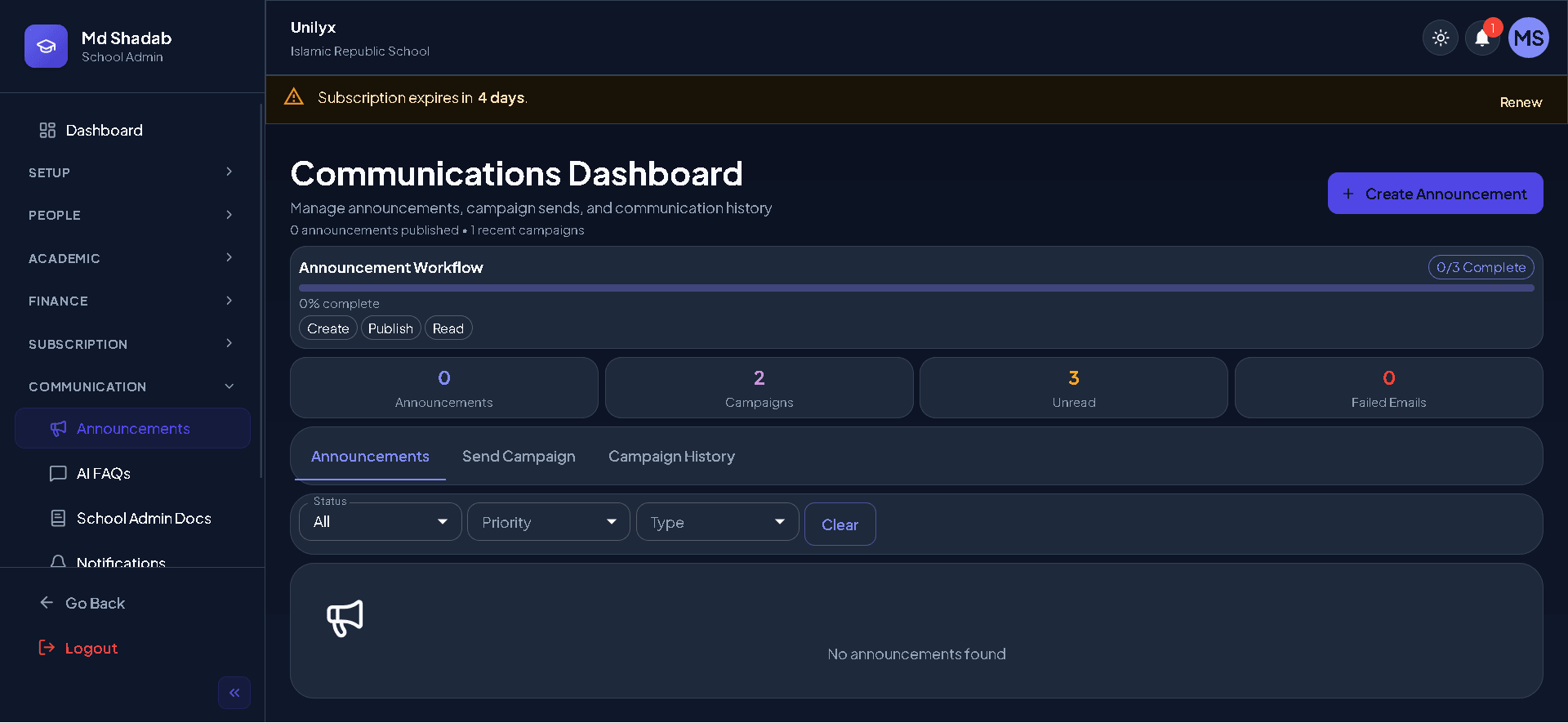Click the Dashboard grid icon in the sidebar
The height and width of the screenshot is (723, 1568).
click(x=47, y=130)
